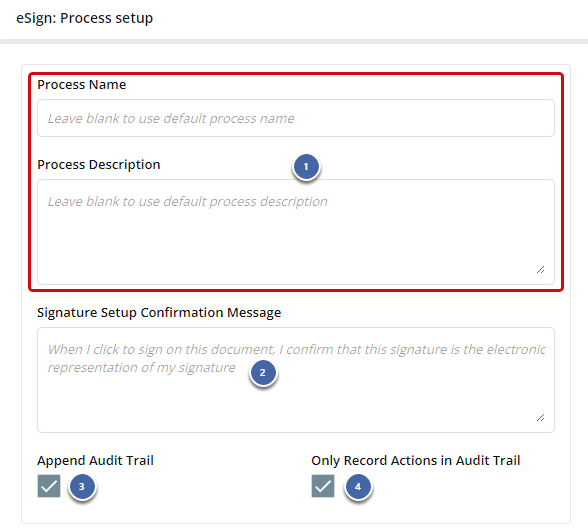Viewport: 588px width, 531px height.
Task: Click the eSign: Process setup heading
Action: coord(84,18)
